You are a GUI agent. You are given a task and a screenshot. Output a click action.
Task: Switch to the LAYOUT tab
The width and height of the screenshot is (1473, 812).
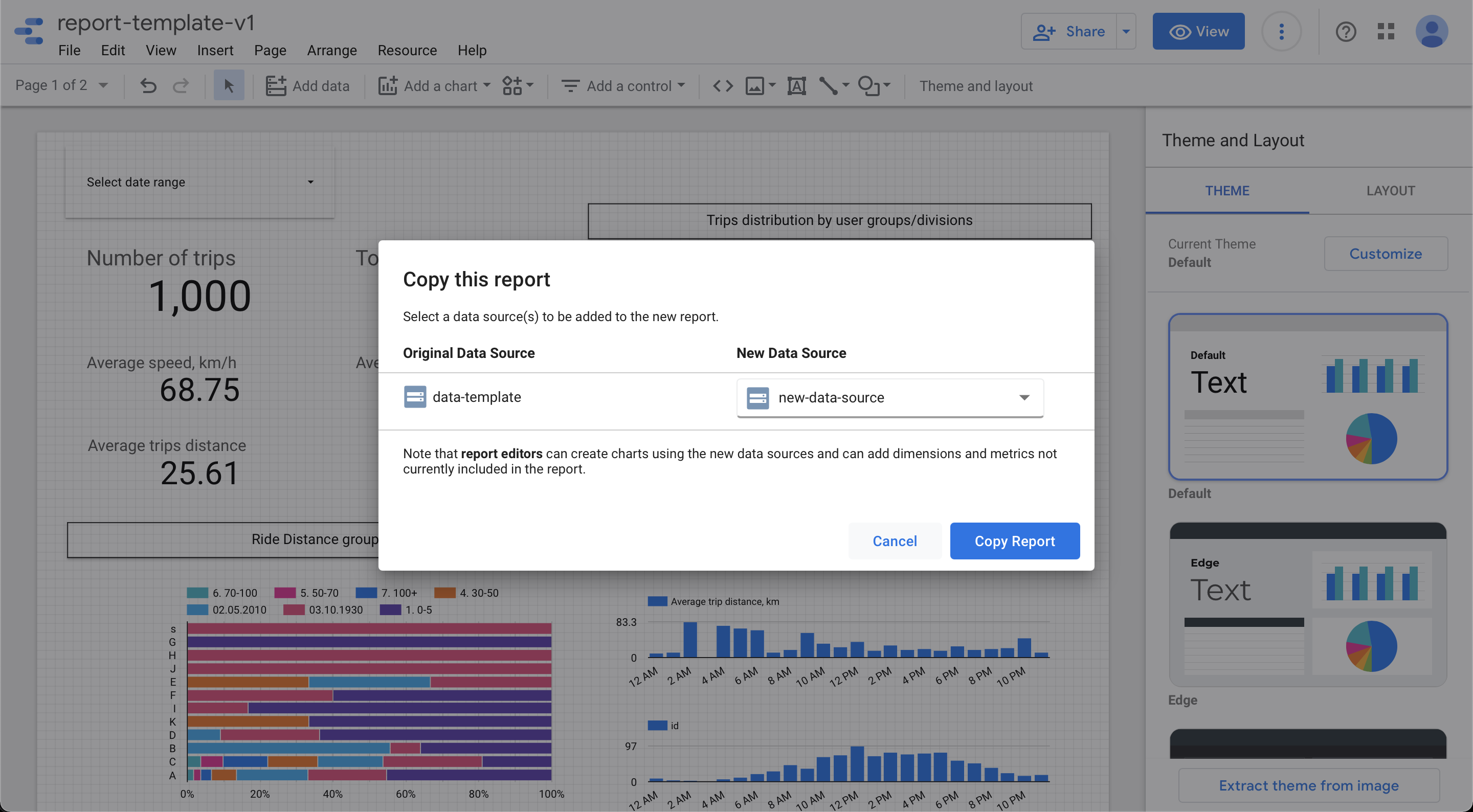1391,190
